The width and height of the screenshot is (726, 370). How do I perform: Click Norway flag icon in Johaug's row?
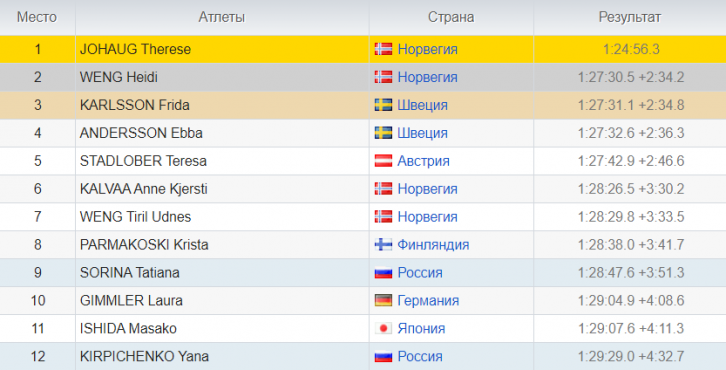383,49
